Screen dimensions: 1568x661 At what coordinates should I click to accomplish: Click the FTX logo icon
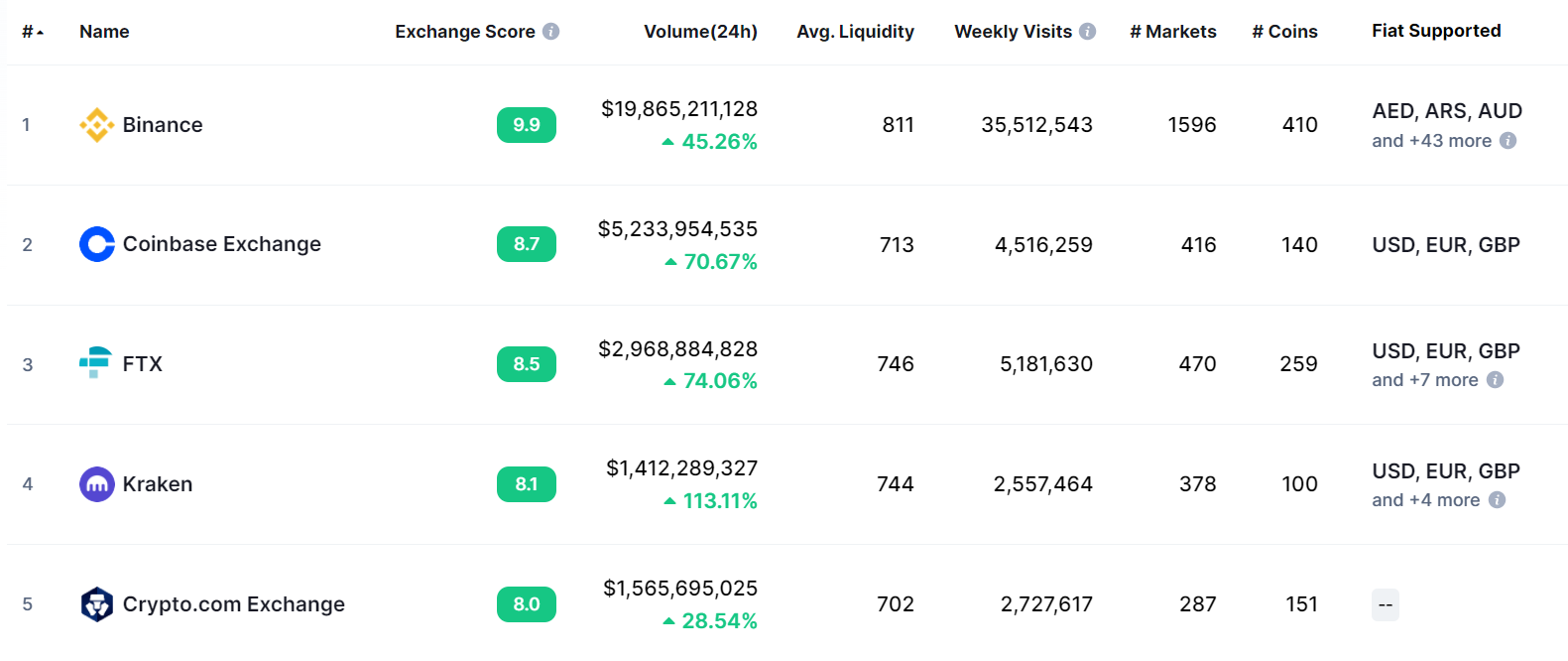coord(96,363)
